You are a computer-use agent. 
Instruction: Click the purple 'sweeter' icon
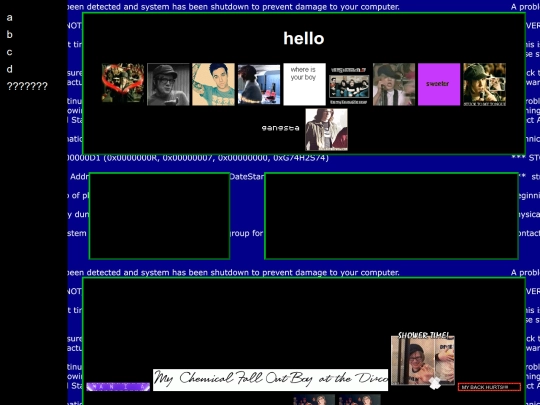pos(439,84)
